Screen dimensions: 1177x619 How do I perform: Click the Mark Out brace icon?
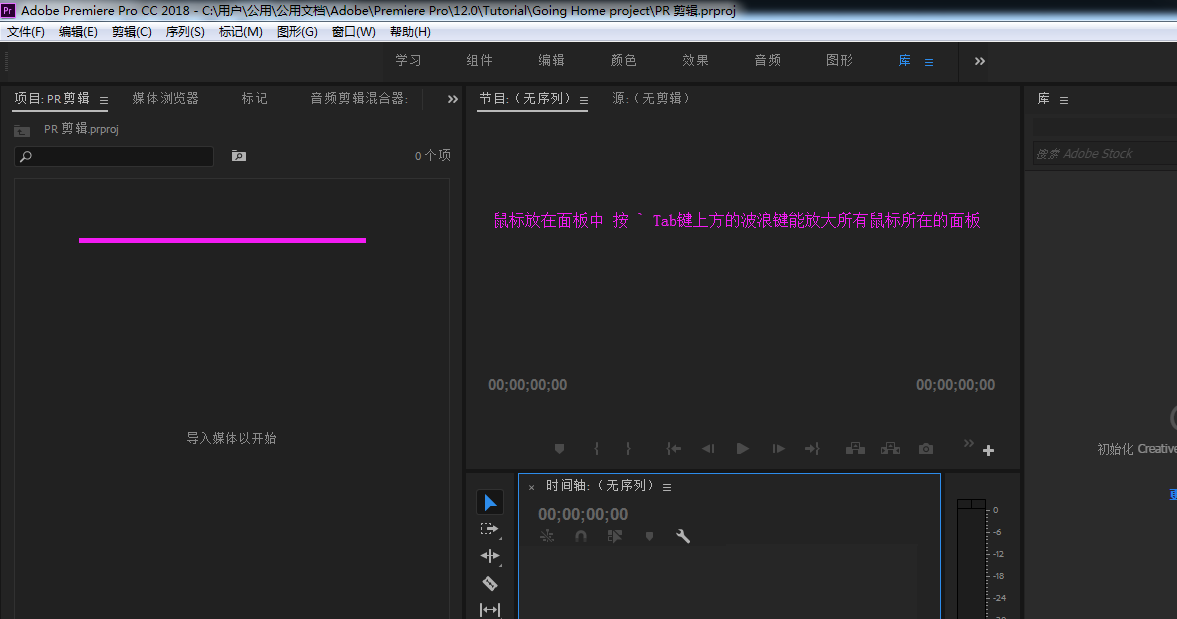pos(628,449)
